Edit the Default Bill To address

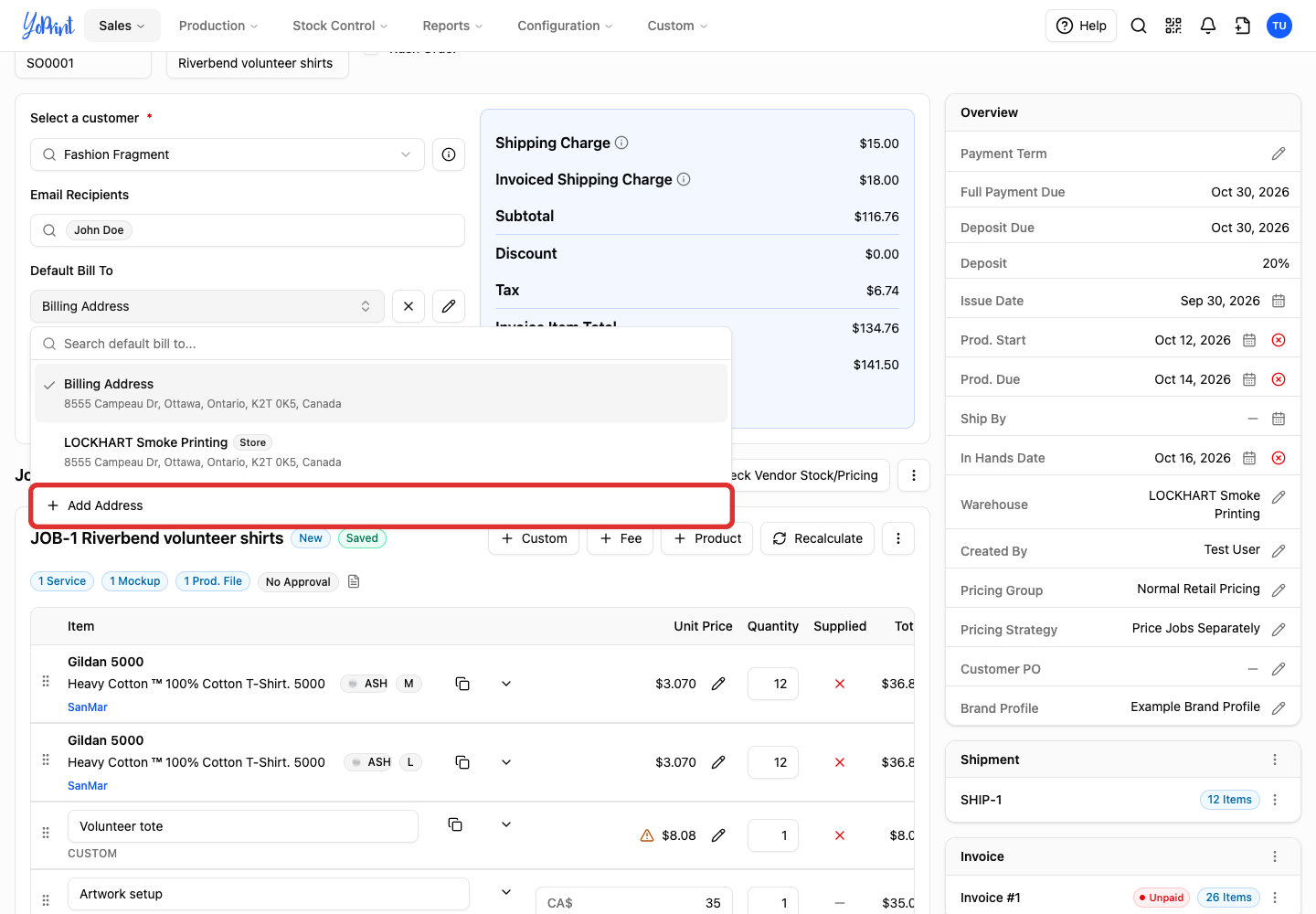(449, 306)
